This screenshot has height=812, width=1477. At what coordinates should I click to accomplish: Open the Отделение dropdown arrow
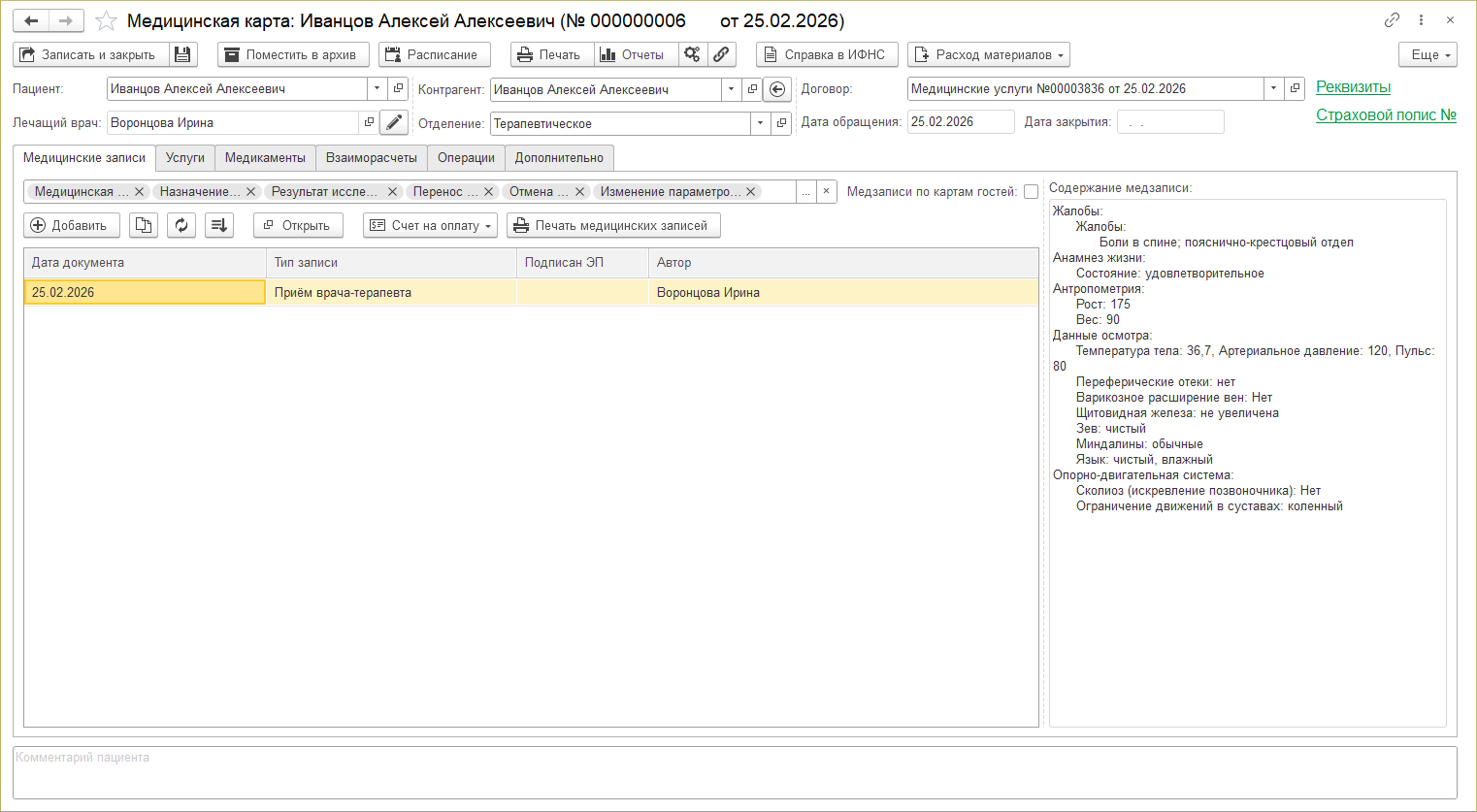[x=760, y=123]
